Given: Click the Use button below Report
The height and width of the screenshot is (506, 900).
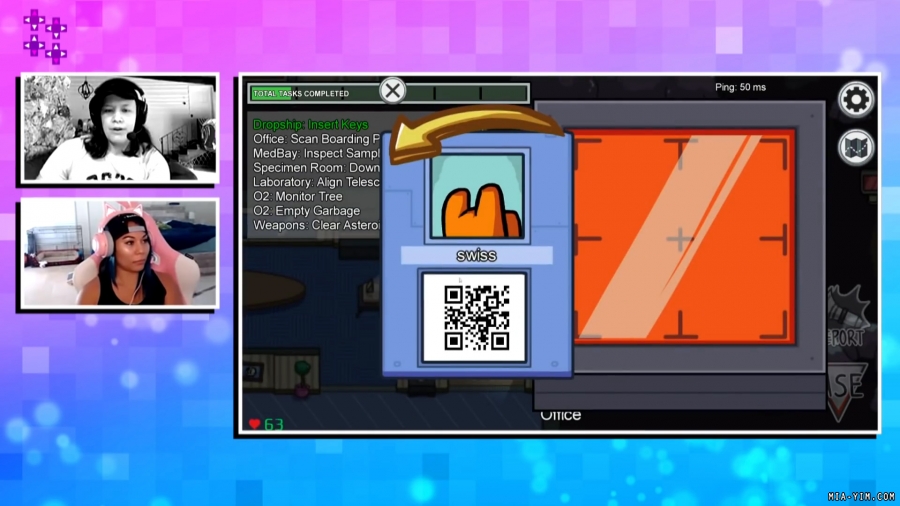Looking at the screenshot, I should pos(848,393).
